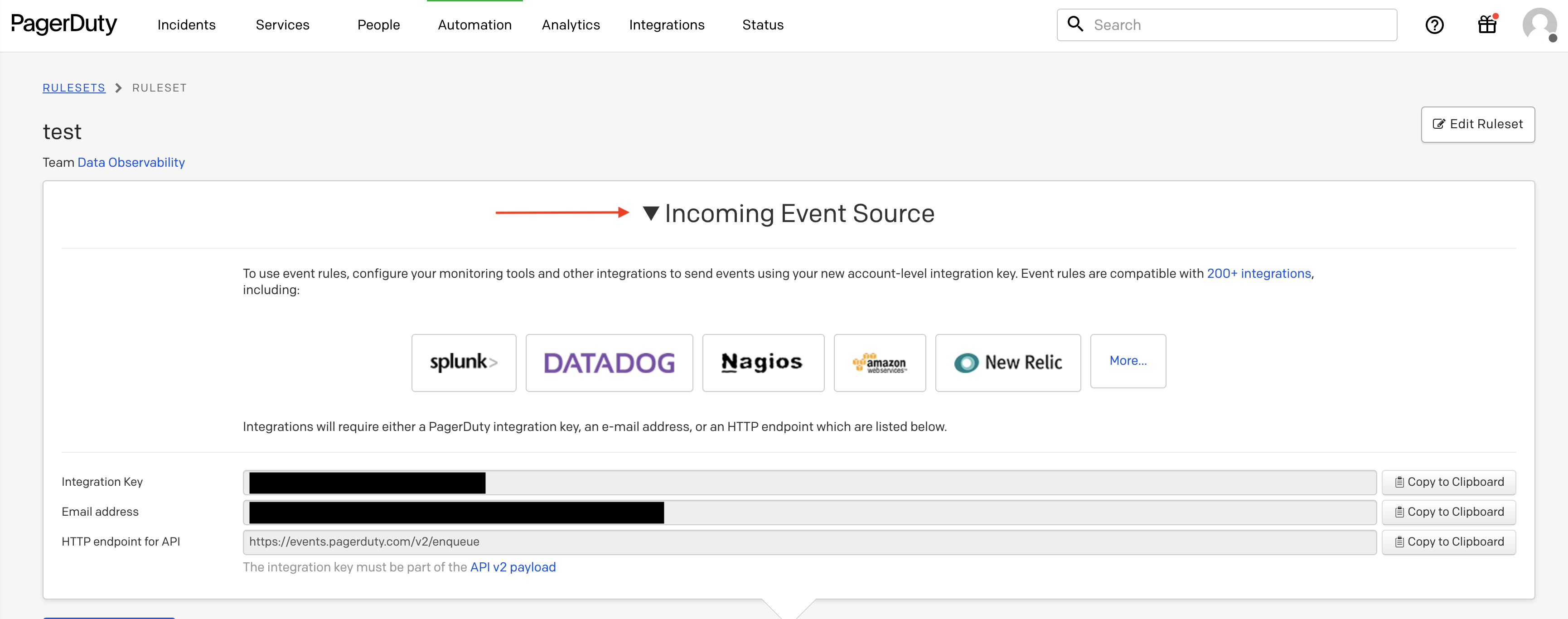Select the Splunk integration tile
Viewport: 1568px width, 619px height.
click(464, 362)
